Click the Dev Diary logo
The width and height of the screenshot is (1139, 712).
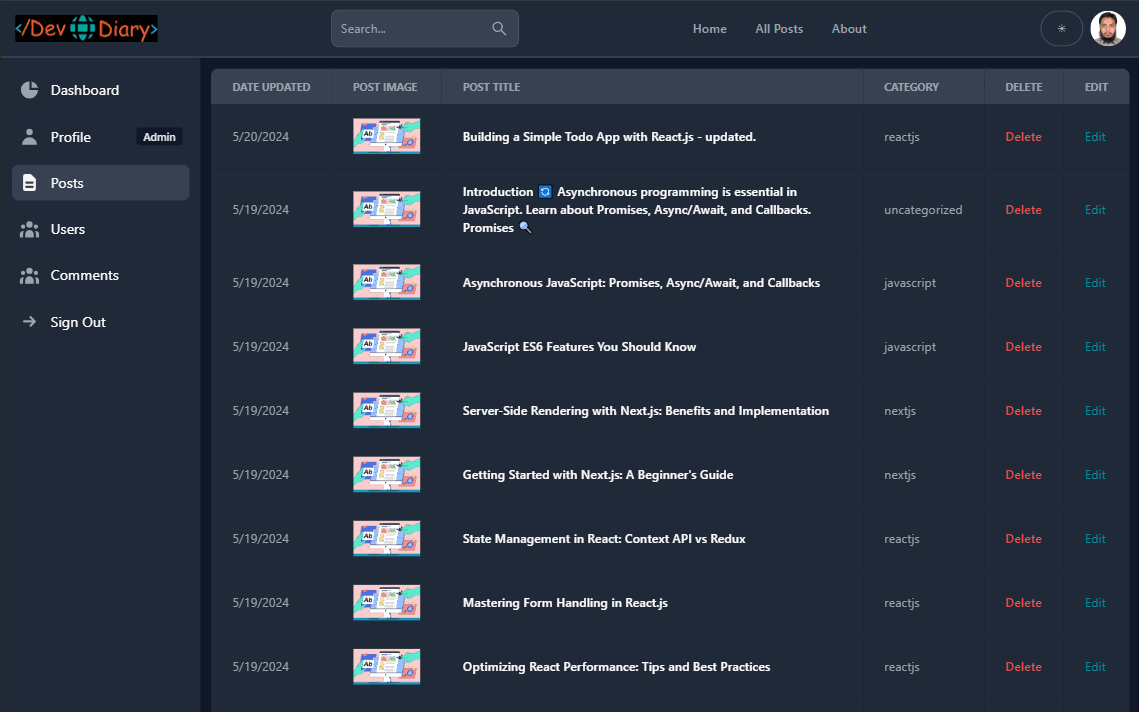tap(86, 29)
